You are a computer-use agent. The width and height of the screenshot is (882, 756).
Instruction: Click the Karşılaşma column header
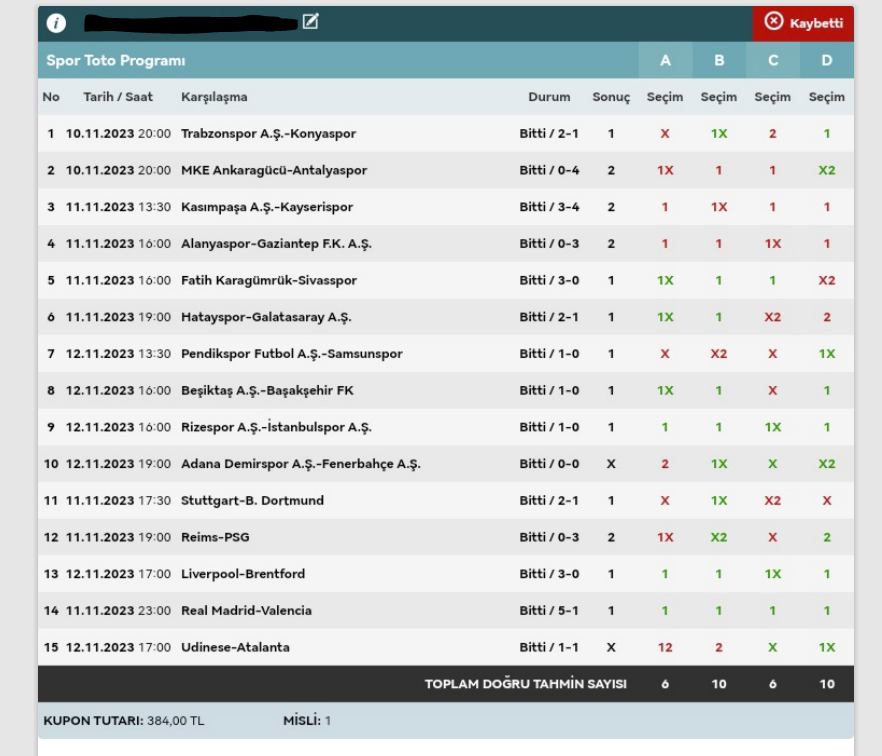tap(214, 97)
